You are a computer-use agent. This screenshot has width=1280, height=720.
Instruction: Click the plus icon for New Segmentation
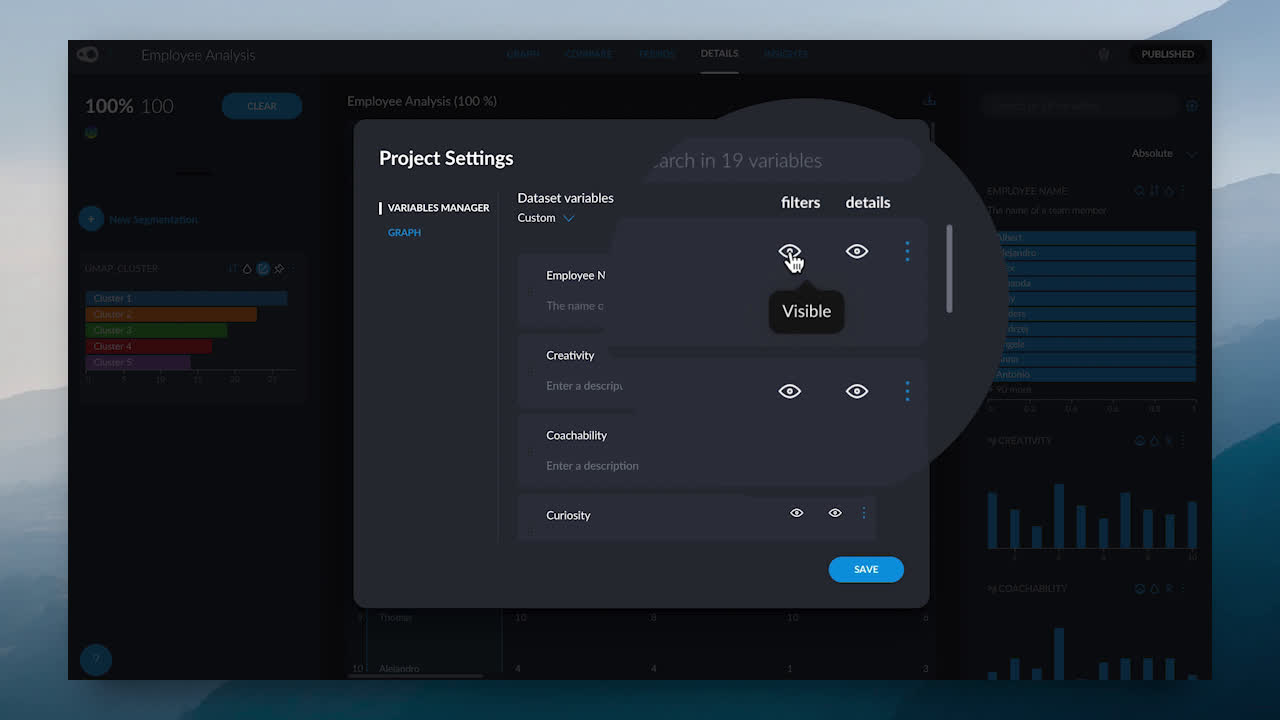[91, 218]
